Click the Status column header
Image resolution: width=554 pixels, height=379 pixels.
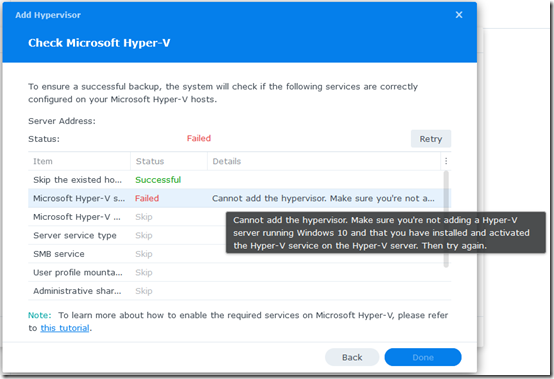click(169, 161)
